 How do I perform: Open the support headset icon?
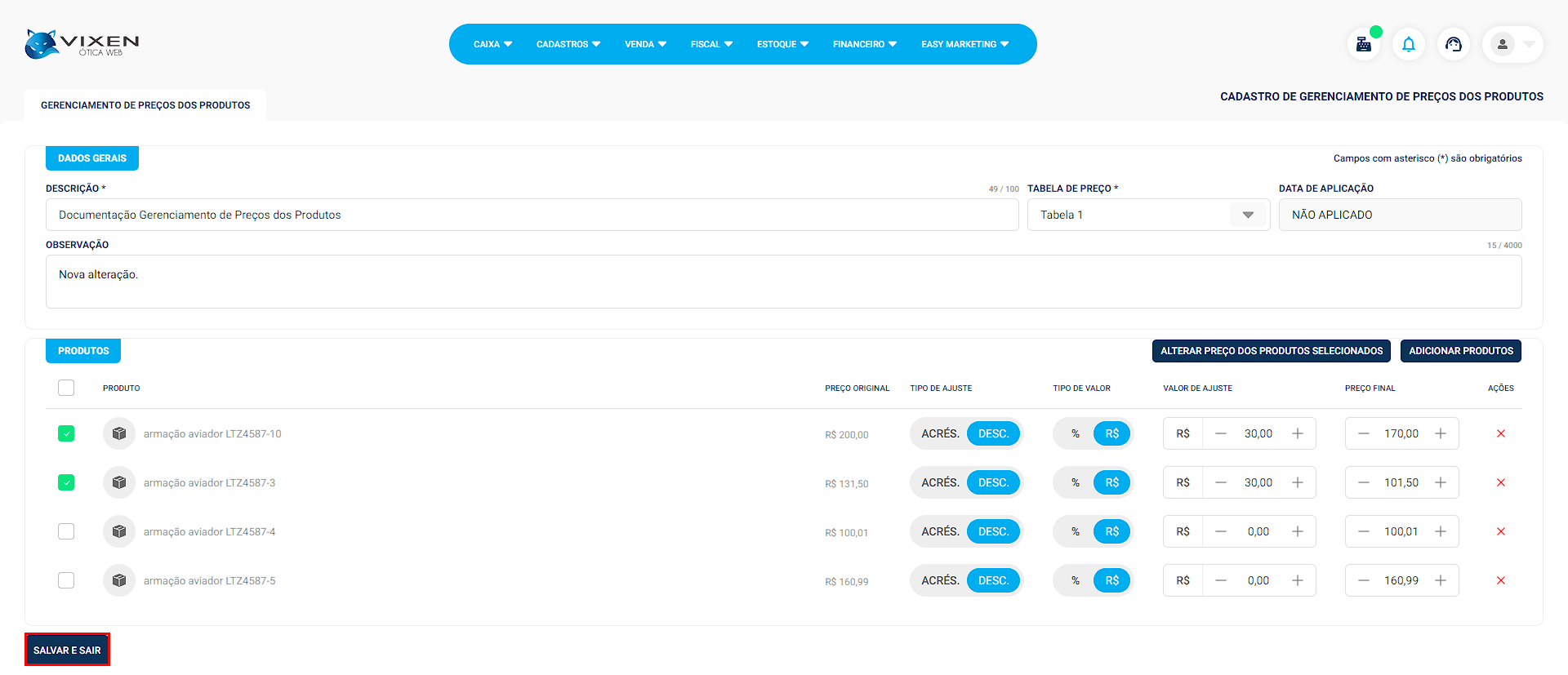tap(1454, 44)
